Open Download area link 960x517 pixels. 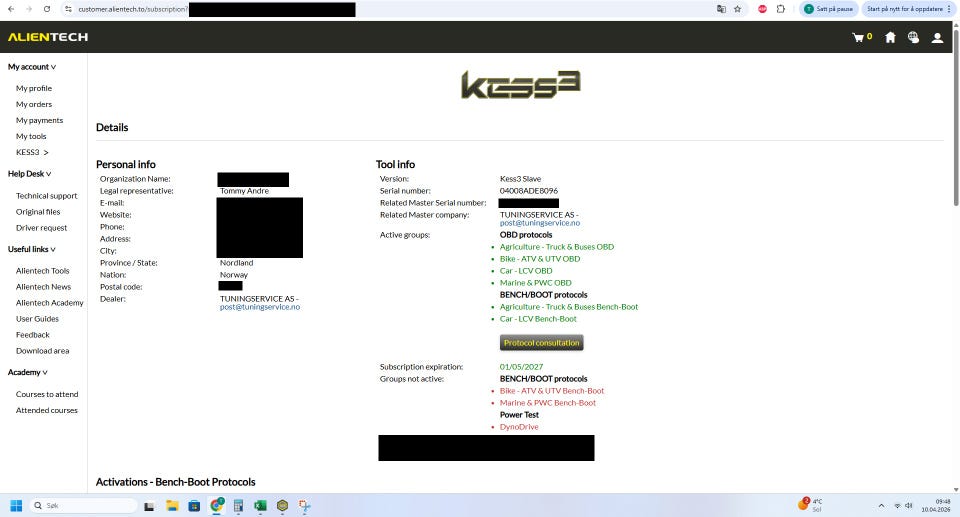pos(42,351)
